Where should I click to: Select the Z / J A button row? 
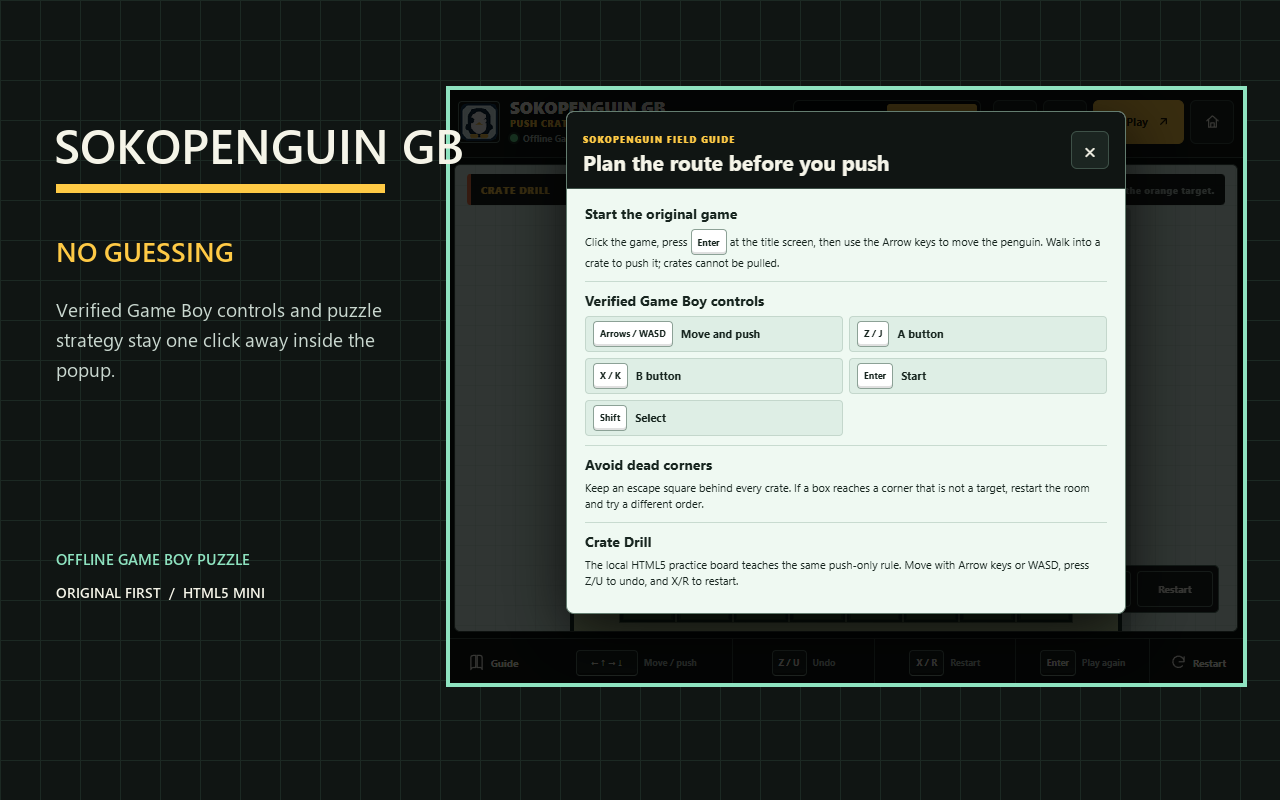978,334
